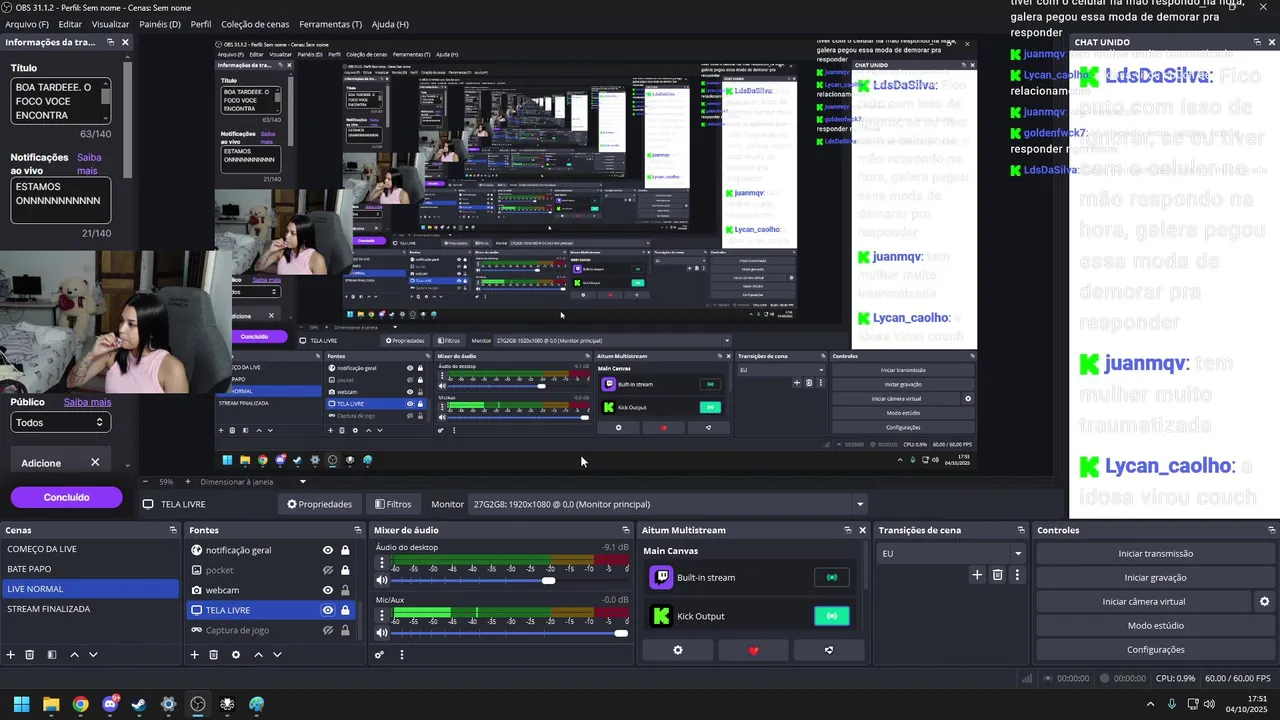1280x720 pixels.
Task: Click Iniciar câmera virtual button
Action: coord(1143,602)
